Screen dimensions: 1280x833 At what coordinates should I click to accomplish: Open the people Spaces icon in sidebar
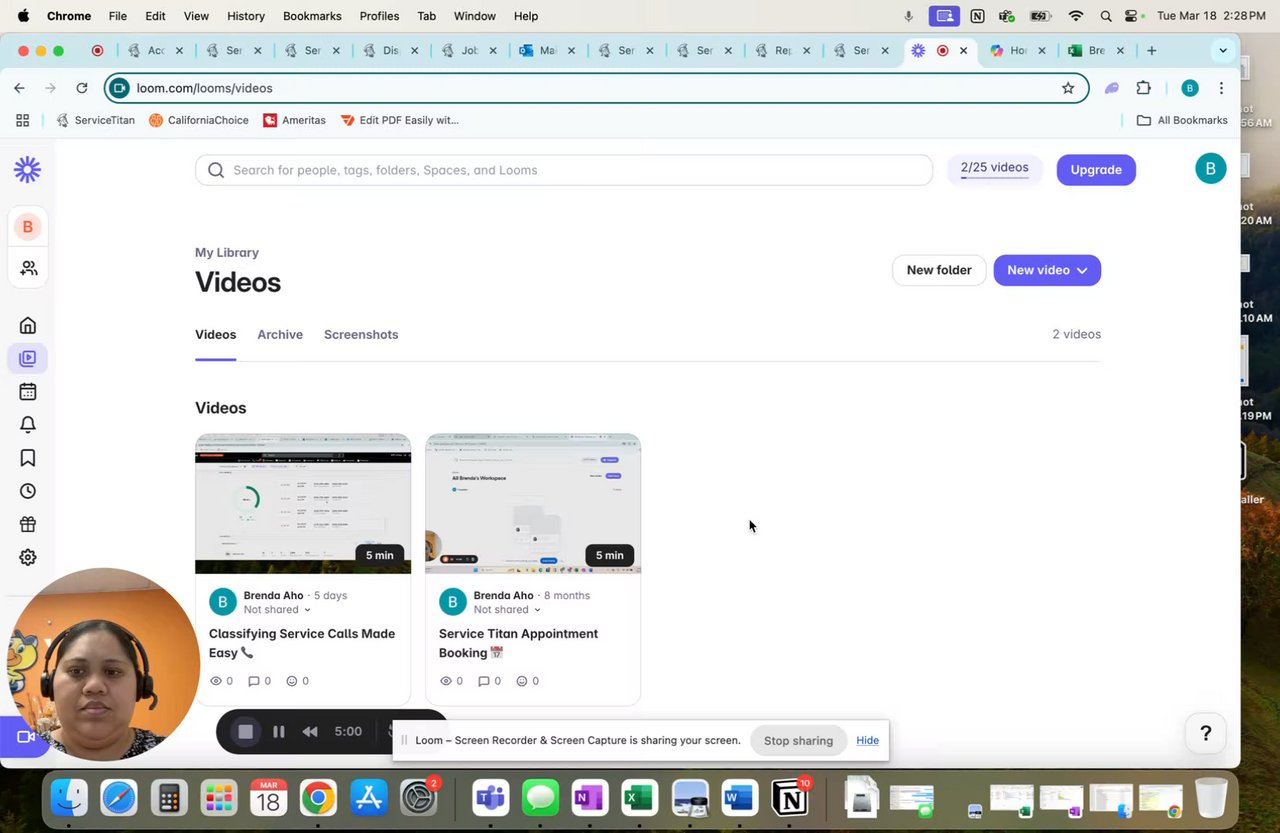coord(28,268)
